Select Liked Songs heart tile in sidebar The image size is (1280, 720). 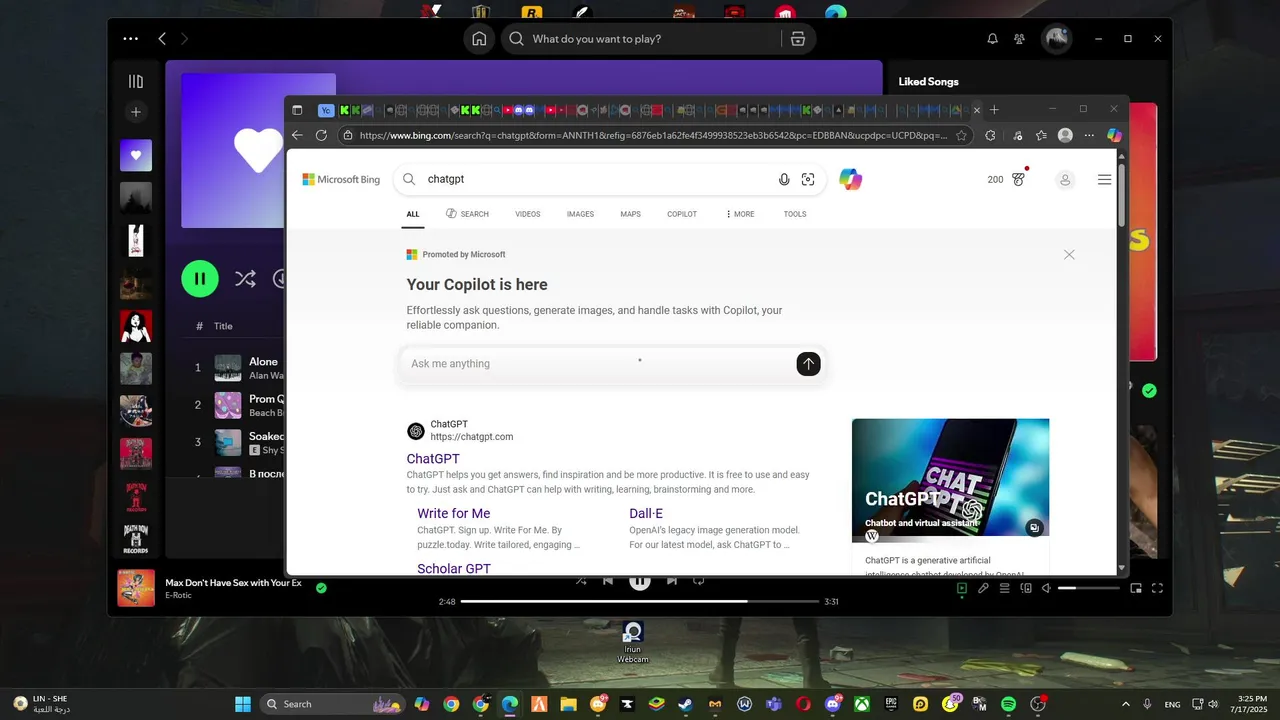(136, 155)
